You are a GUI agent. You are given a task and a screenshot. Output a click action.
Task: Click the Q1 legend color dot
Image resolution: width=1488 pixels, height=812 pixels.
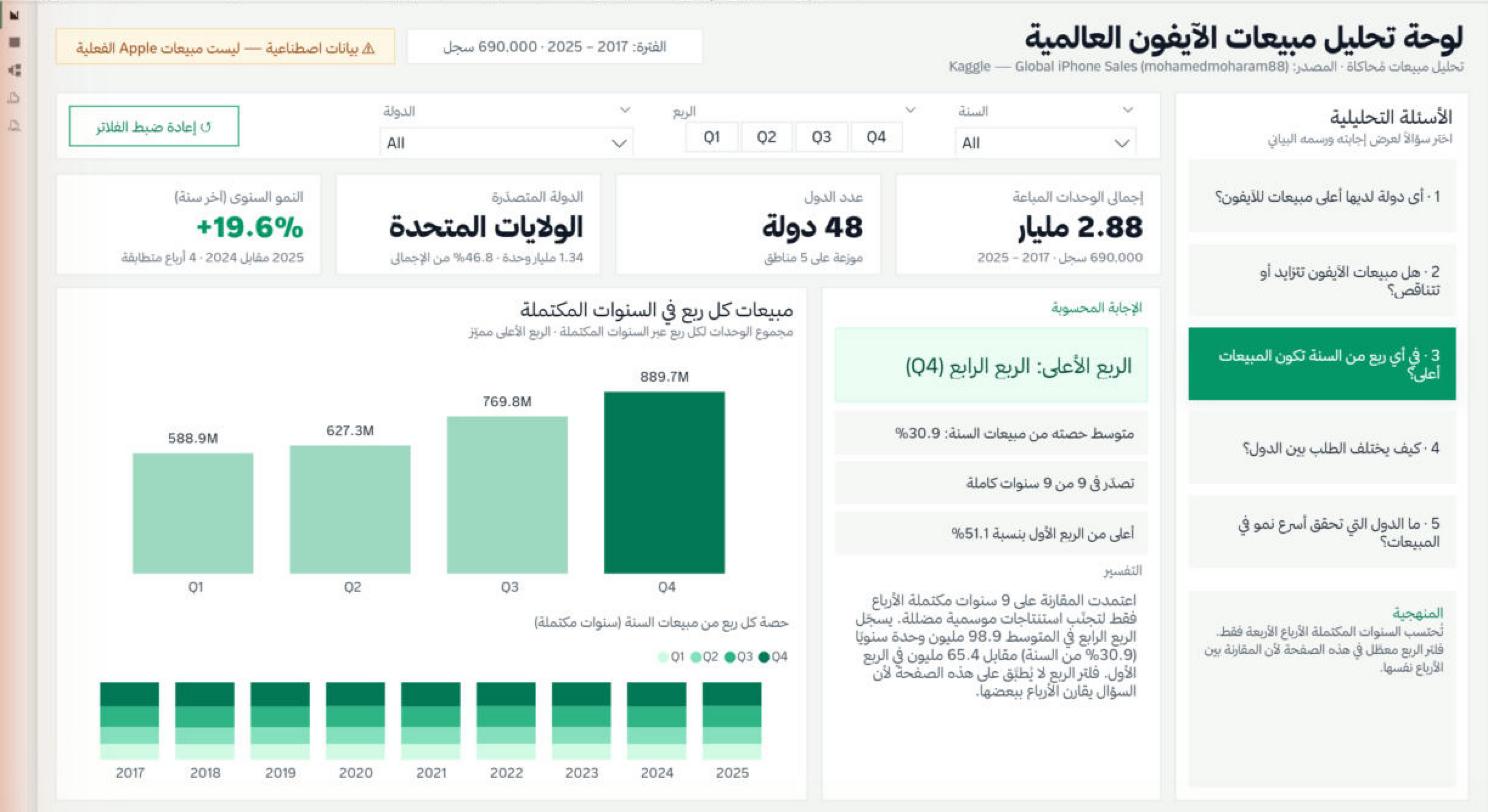[664, 657]
